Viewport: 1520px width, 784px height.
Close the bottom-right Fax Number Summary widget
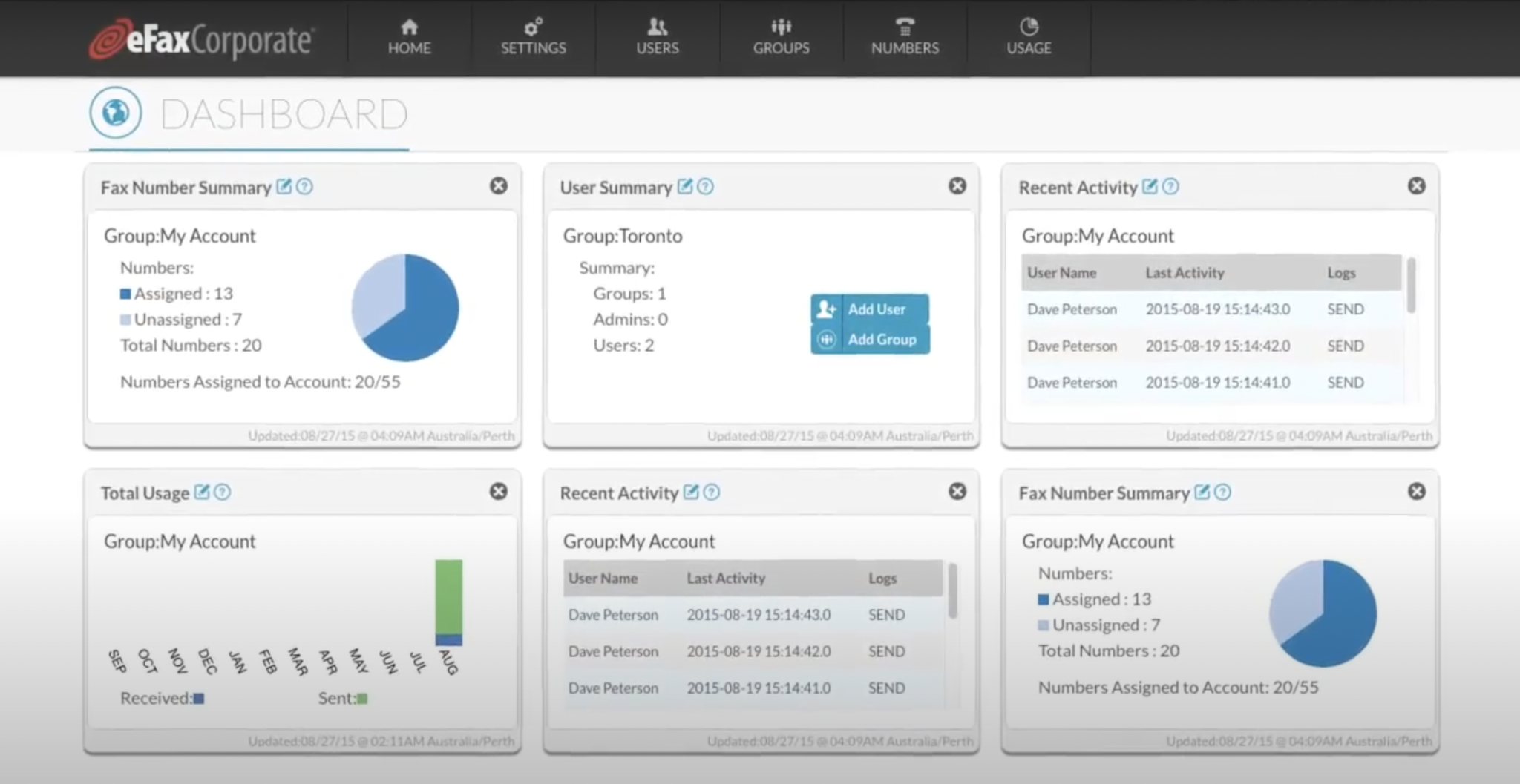click(x=1416, y=492)
